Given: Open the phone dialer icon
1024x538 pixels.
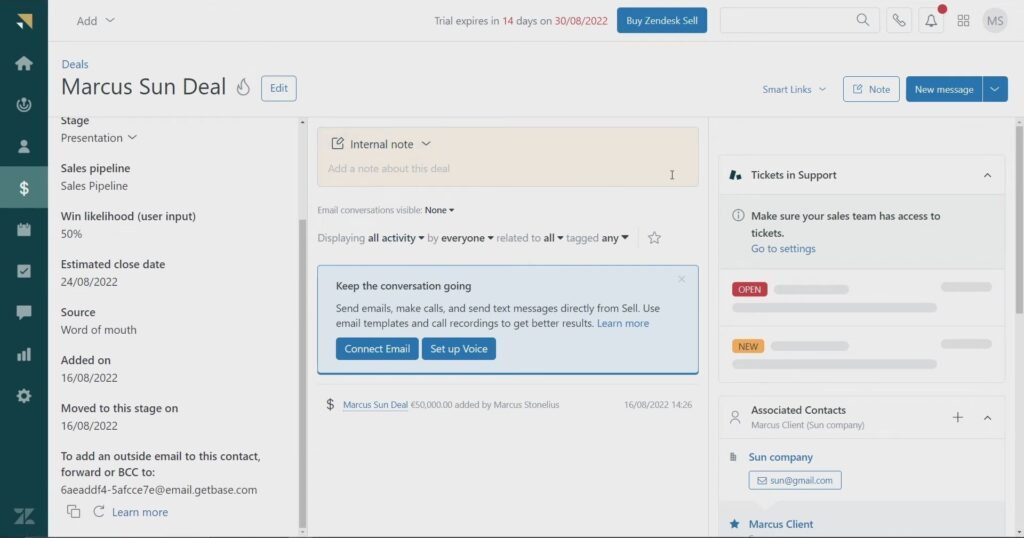Looking at the screenshot, I should [x=899, y=21].
